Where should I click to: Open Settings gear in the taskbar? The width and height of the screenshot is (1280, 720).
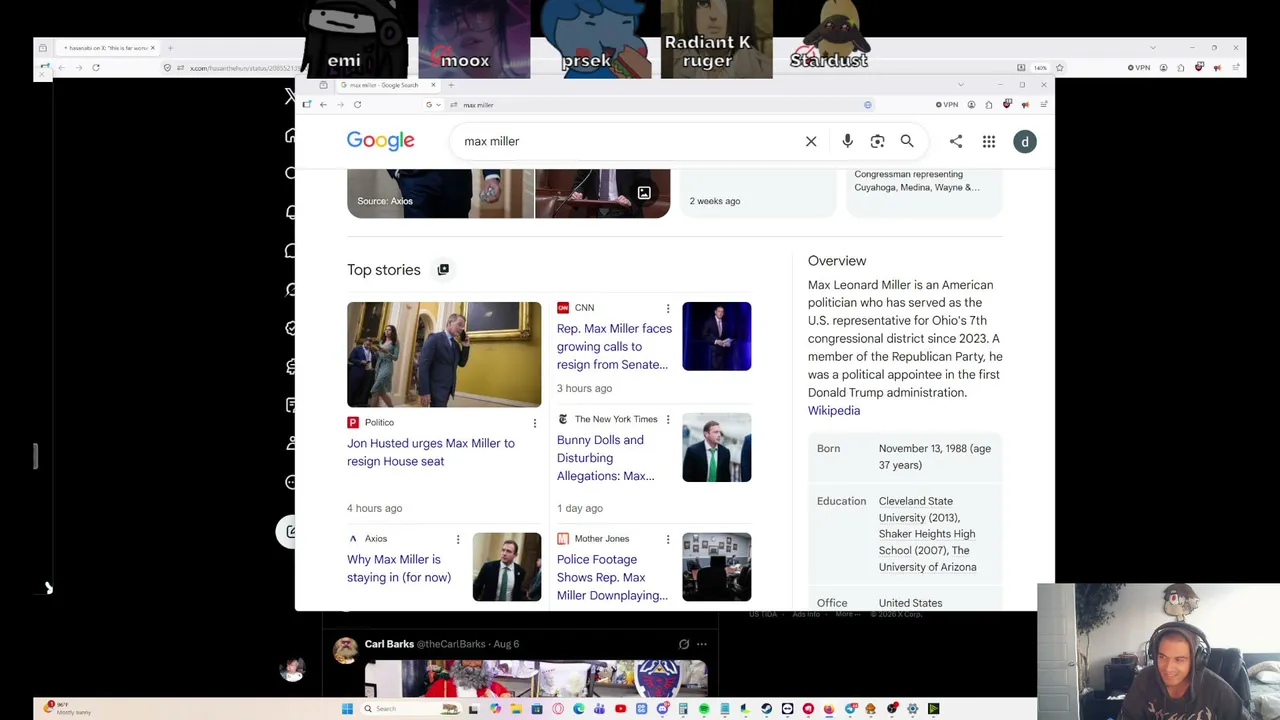tap(913, 709)
